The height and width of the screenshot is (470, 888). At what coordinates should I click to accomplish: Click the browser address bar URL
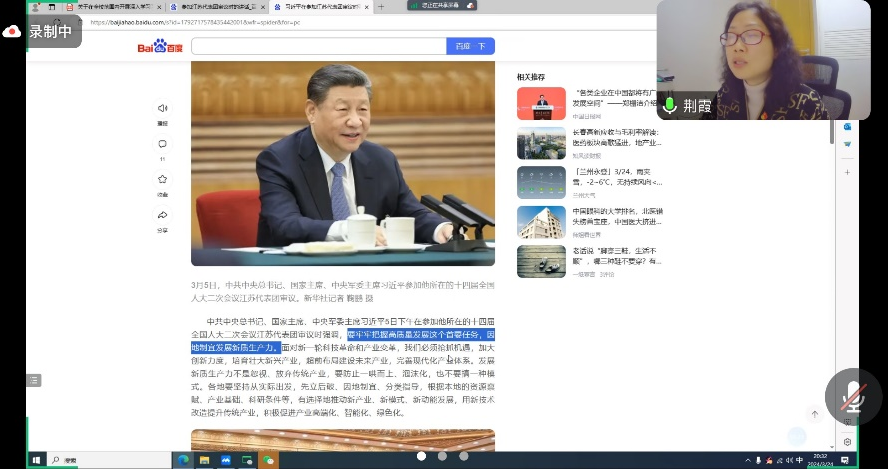200,22
